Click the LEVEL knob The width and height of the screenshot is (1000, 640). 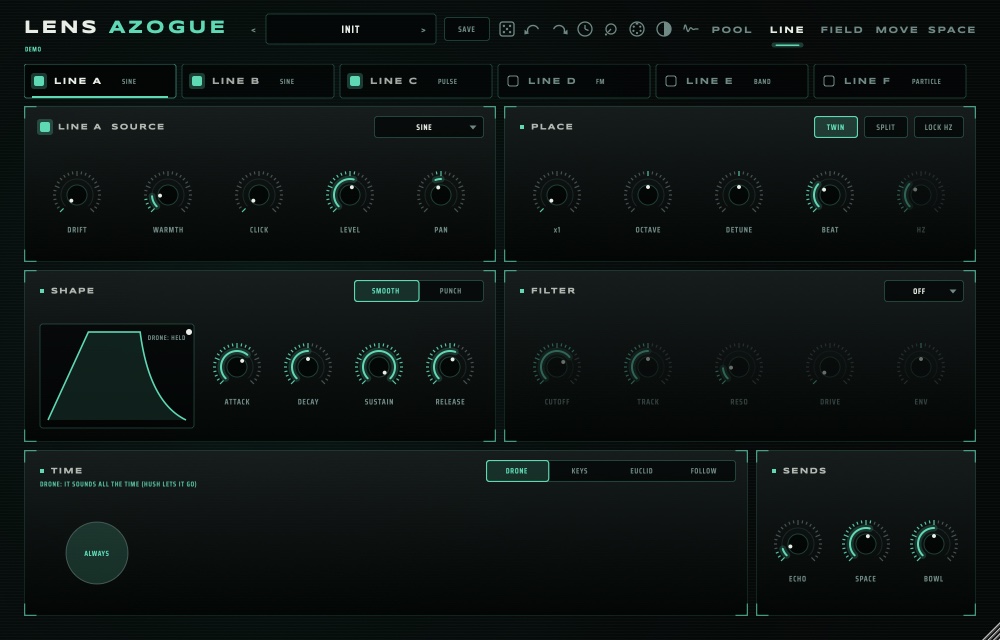349,194
